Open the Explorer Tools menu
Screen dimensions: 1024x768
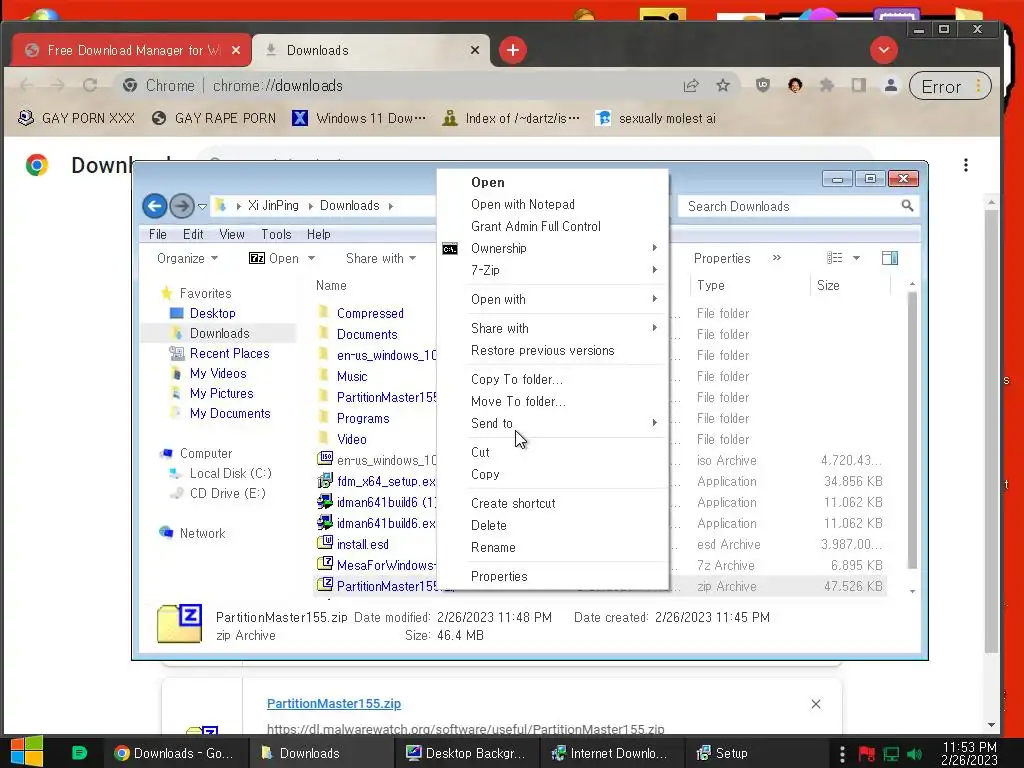(x=276, y=234)
